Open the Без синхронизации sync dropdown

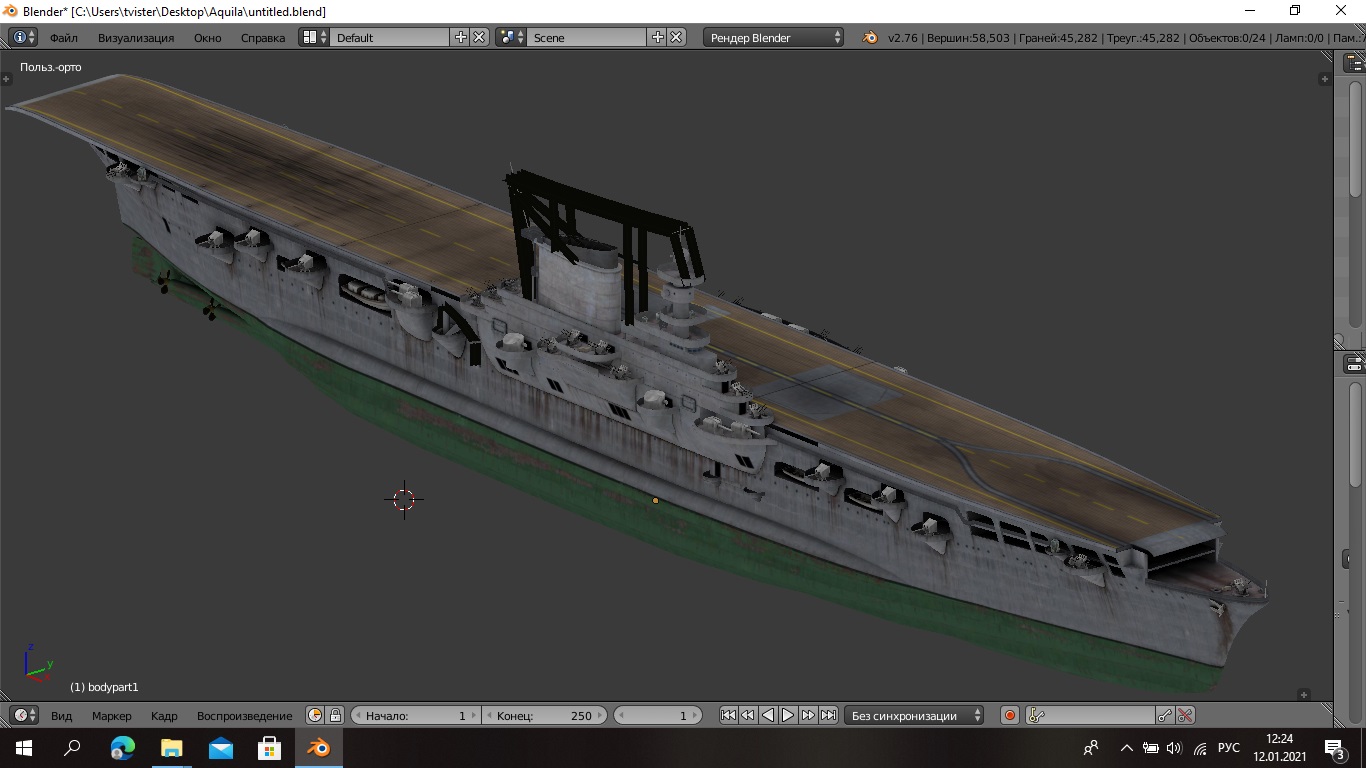pyautogui.click(x=914, y=715)
